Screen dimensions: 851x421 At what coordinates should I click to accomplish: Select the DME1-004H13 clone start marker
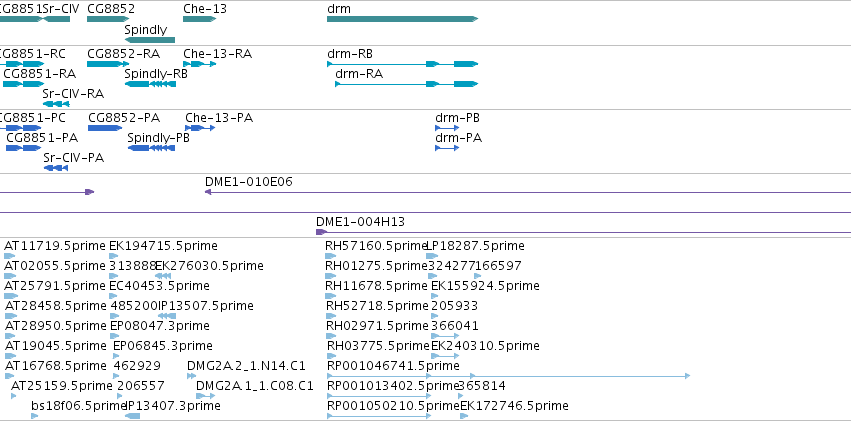click(x=321, y=232)
